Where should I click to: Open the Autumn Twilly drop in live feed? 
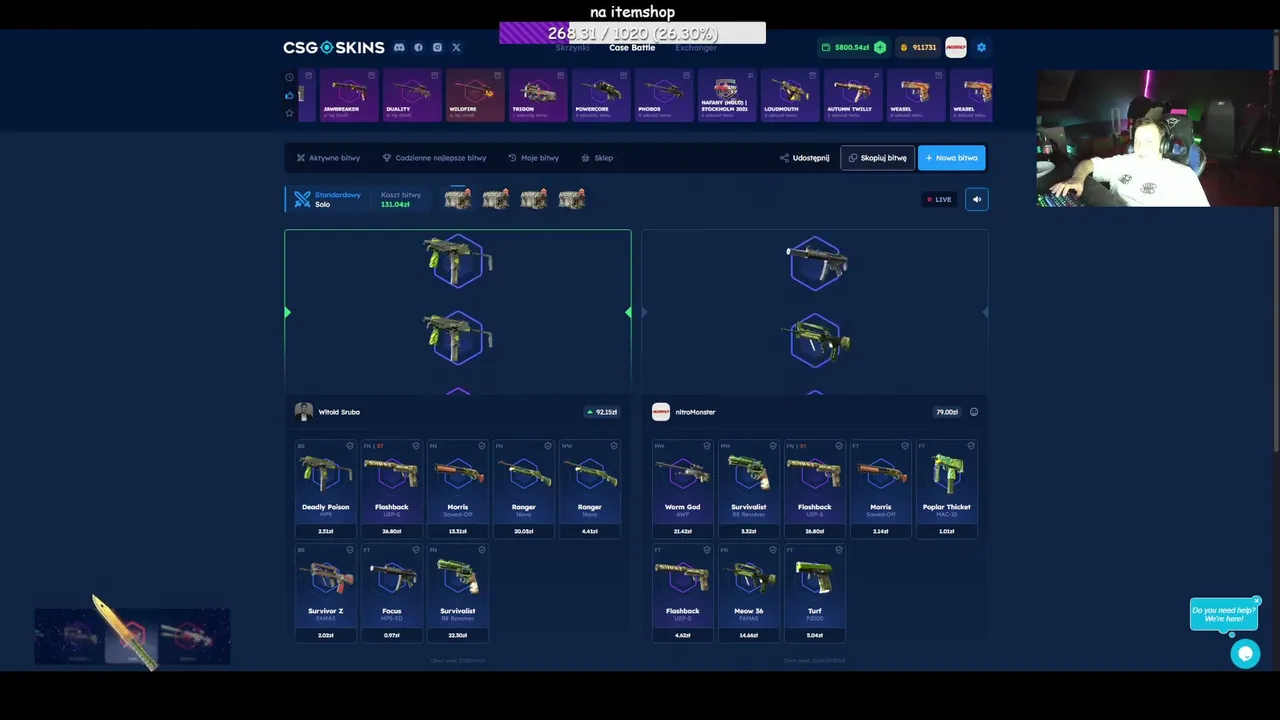point(853,95)
